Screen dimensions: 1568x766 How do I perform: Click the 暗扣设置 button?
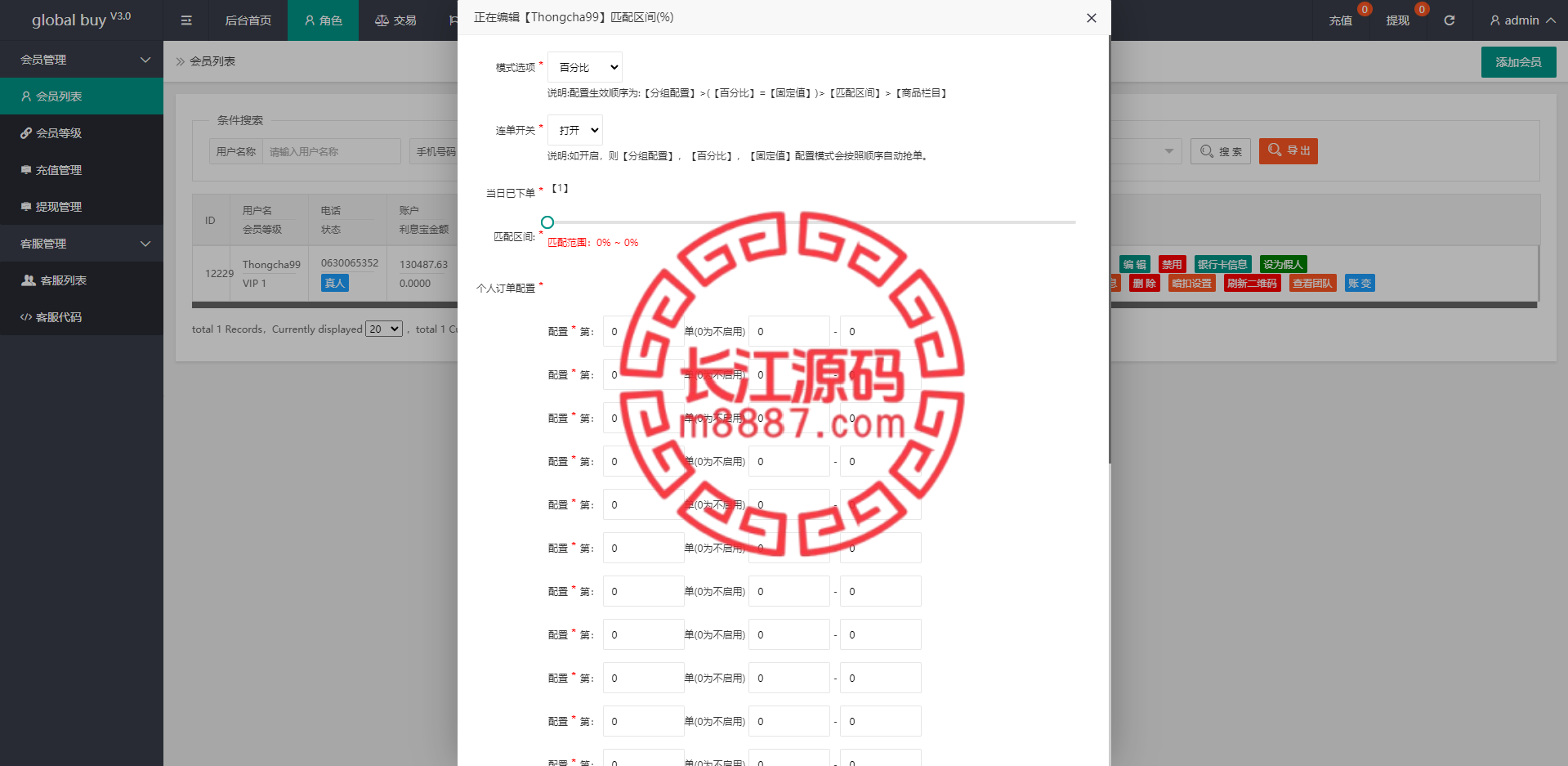pos(1191,283)
